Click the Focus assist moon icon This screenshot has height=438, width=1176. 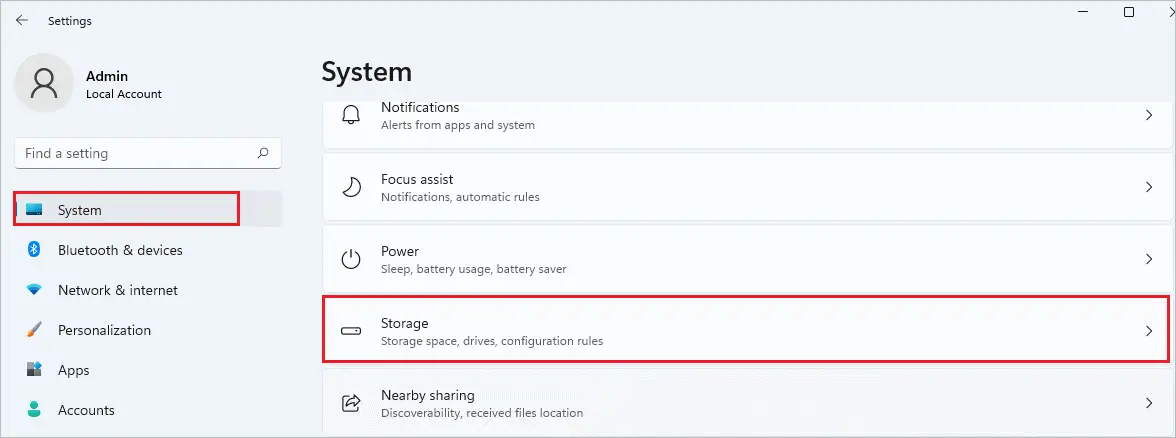(x=351, y=188)
